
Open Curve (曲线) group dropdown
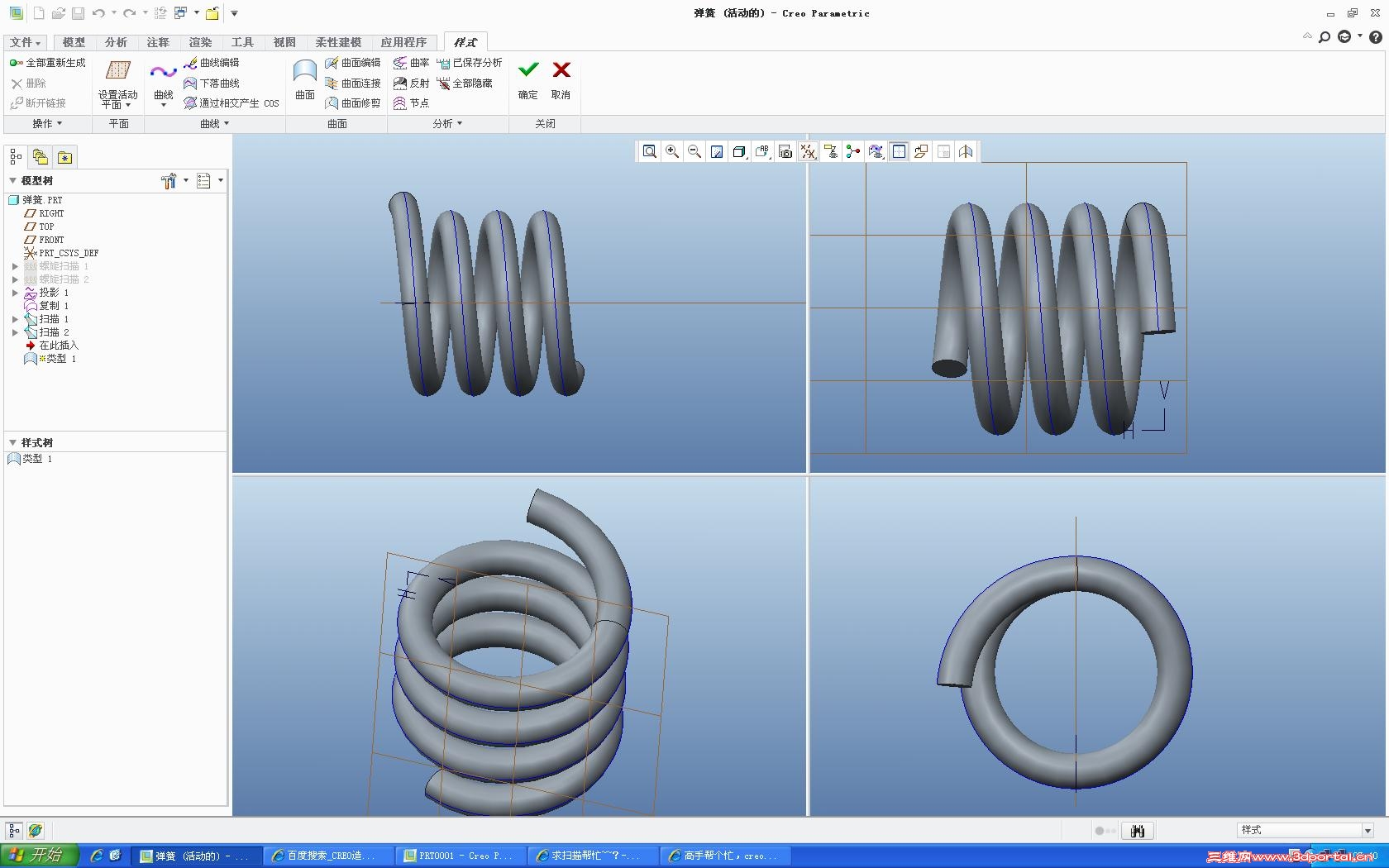tap(215, 124)
